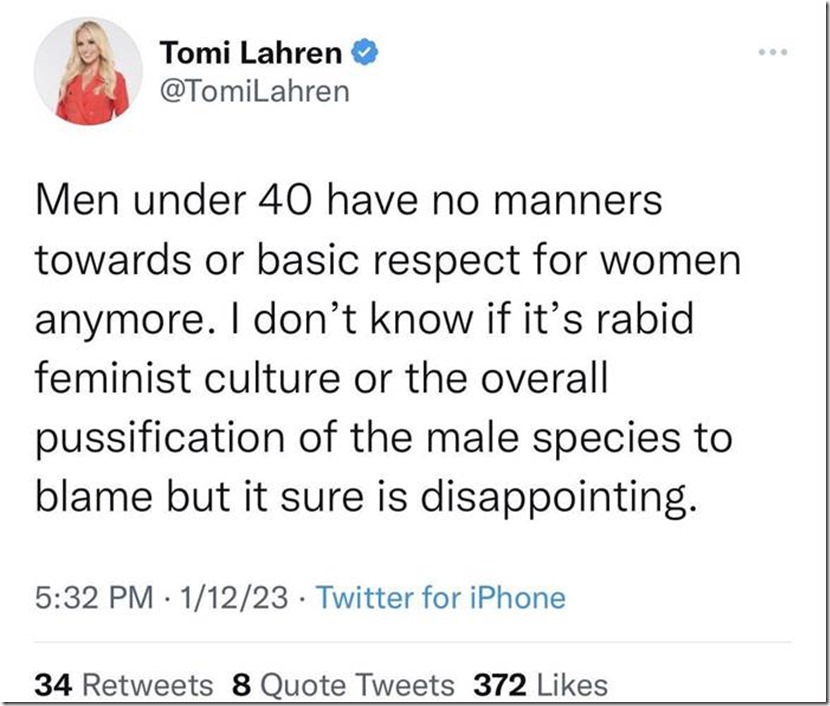Click the number 34 retweet count
The height and width of the screenshot is (706, 830).
(53, 685)
